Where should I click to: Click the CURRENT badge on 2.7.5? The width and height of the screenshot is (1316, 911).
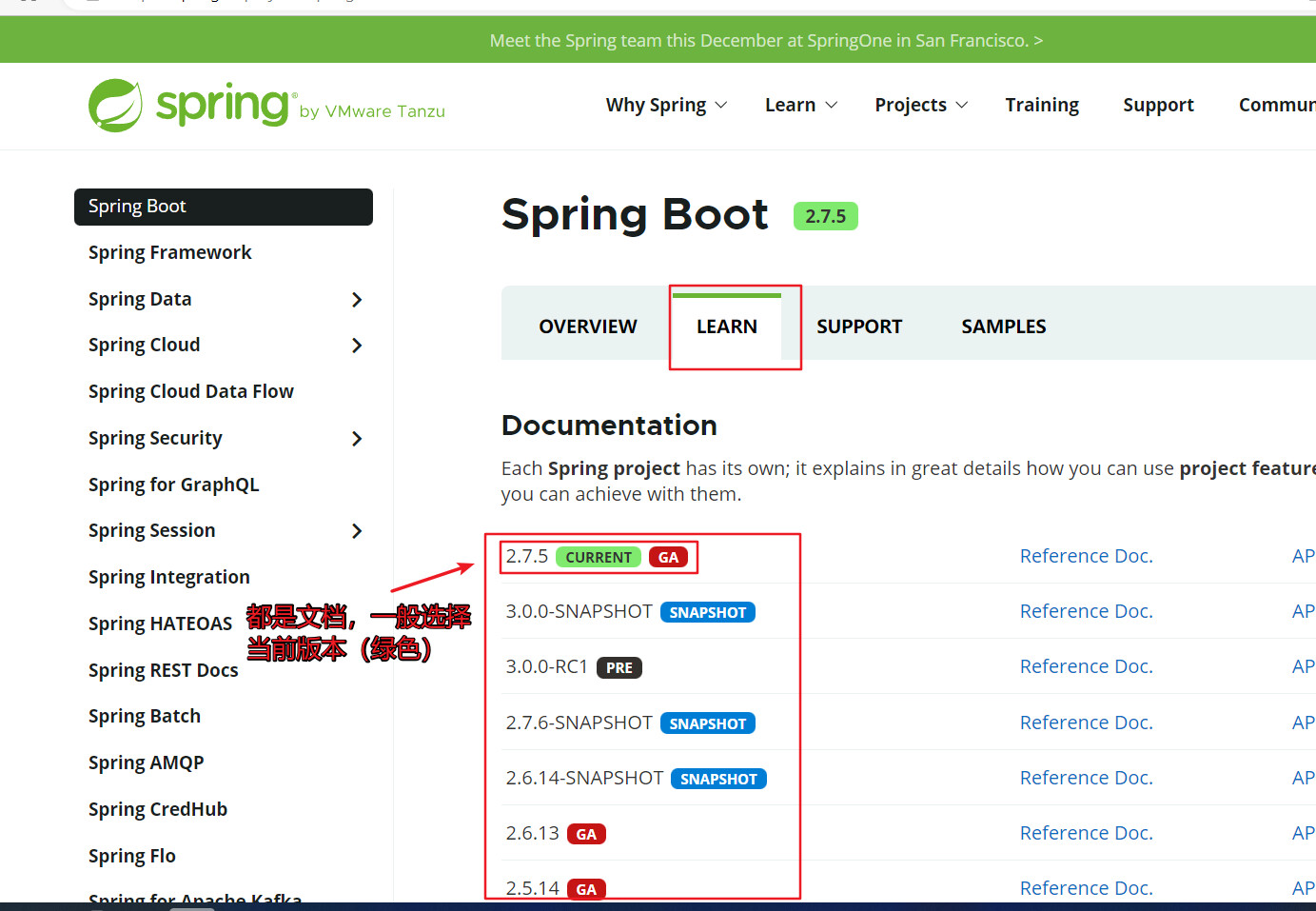click(599, 557)
